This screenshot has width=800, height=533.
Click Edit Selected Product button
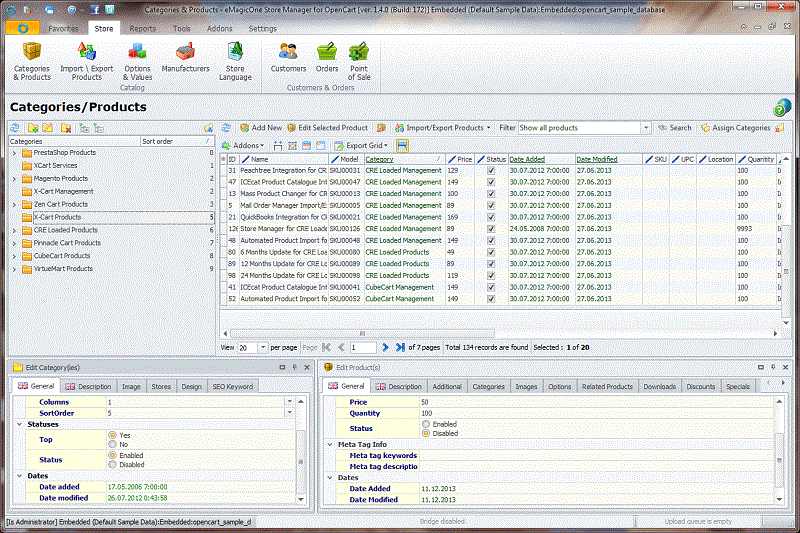point(328,128)
